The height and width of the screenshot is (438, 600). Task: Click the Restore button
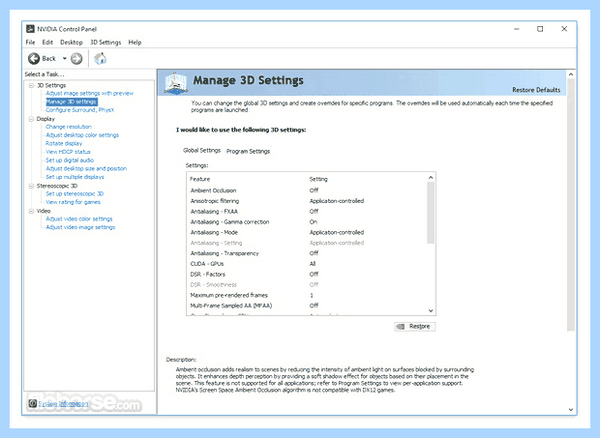tap(415, 326)
